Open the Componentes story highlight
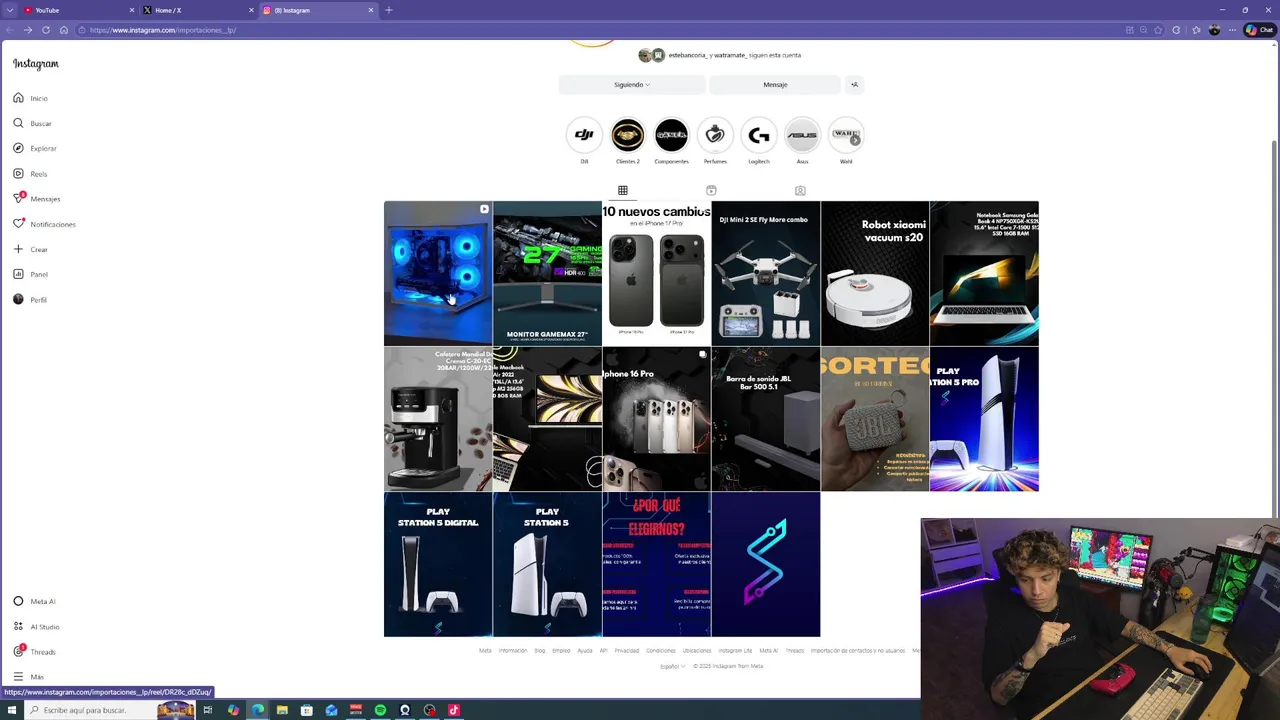 tap(671, 135)
